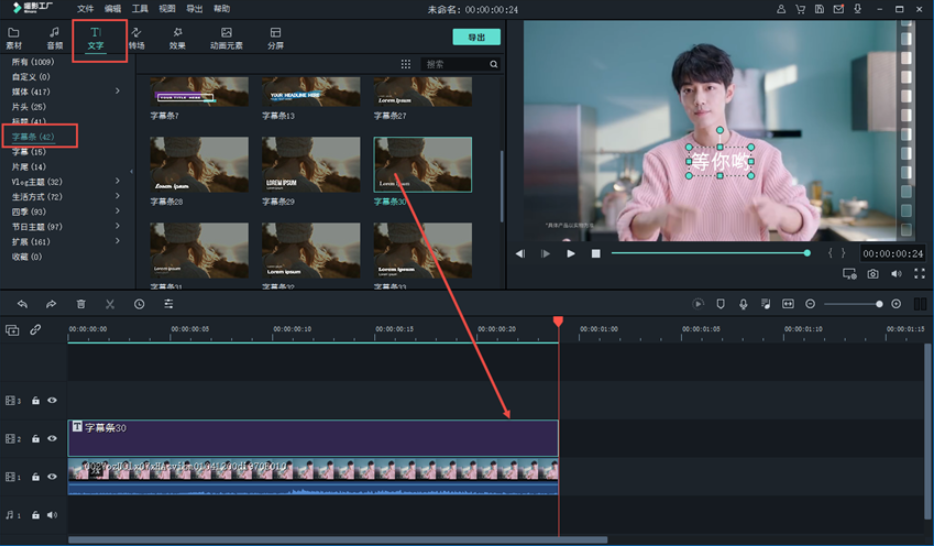This screenshot has height=552, width=934.
Task: Collapse the library panel side arrow
Action: click(x=132, y=171)
